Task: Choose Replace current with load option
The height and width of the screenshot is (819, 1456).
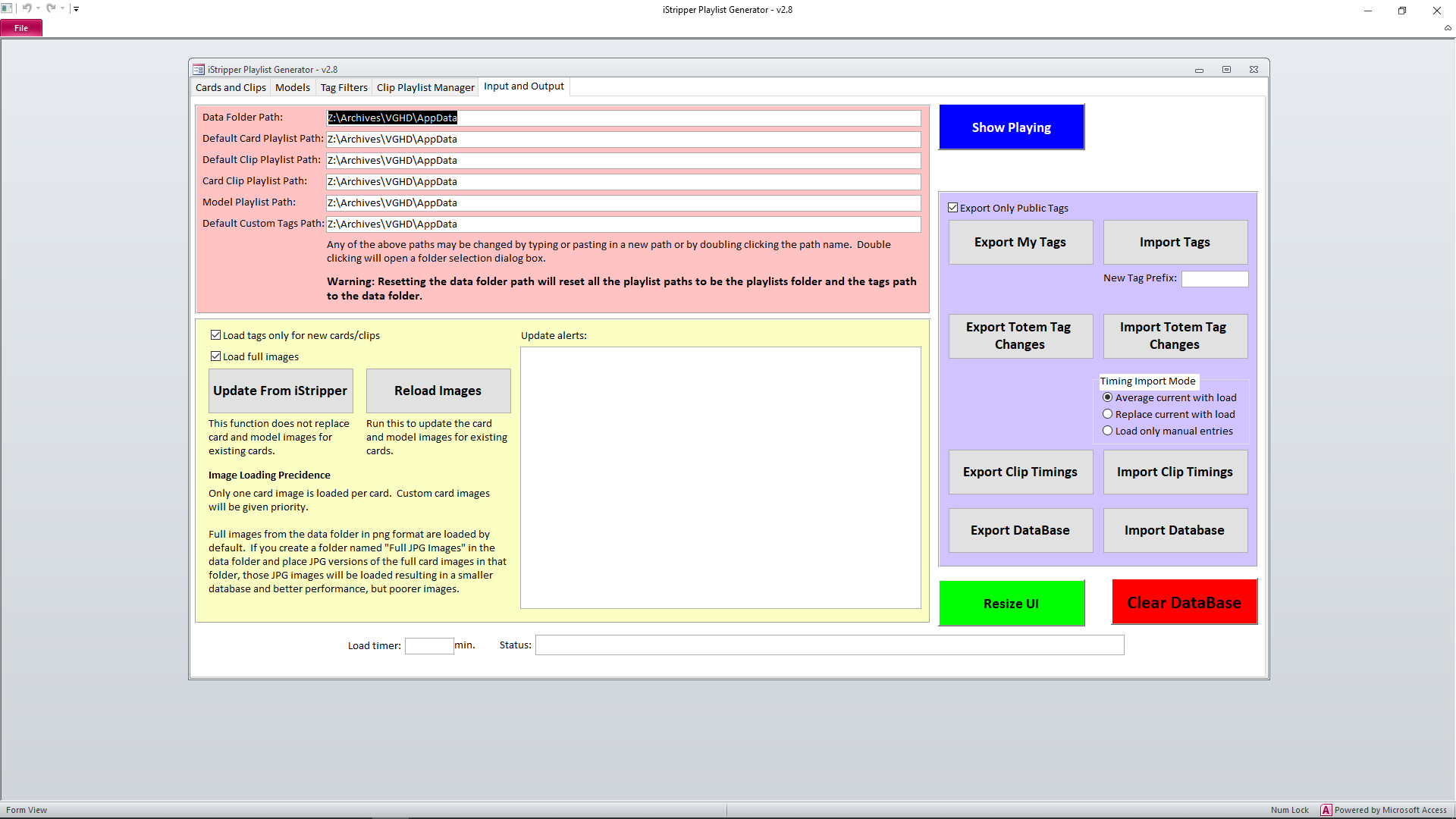Action: [x=1107, y=414]
